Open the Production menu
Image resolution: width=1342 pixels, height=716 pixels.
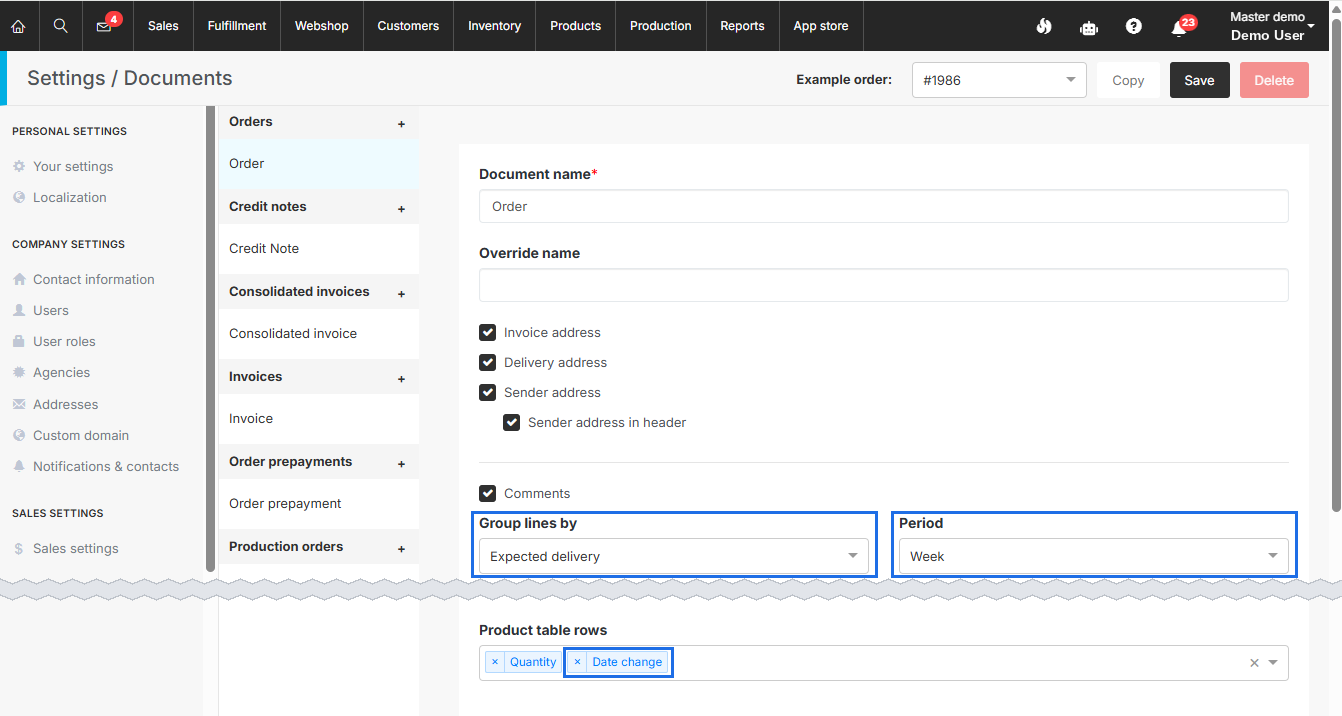661,26
